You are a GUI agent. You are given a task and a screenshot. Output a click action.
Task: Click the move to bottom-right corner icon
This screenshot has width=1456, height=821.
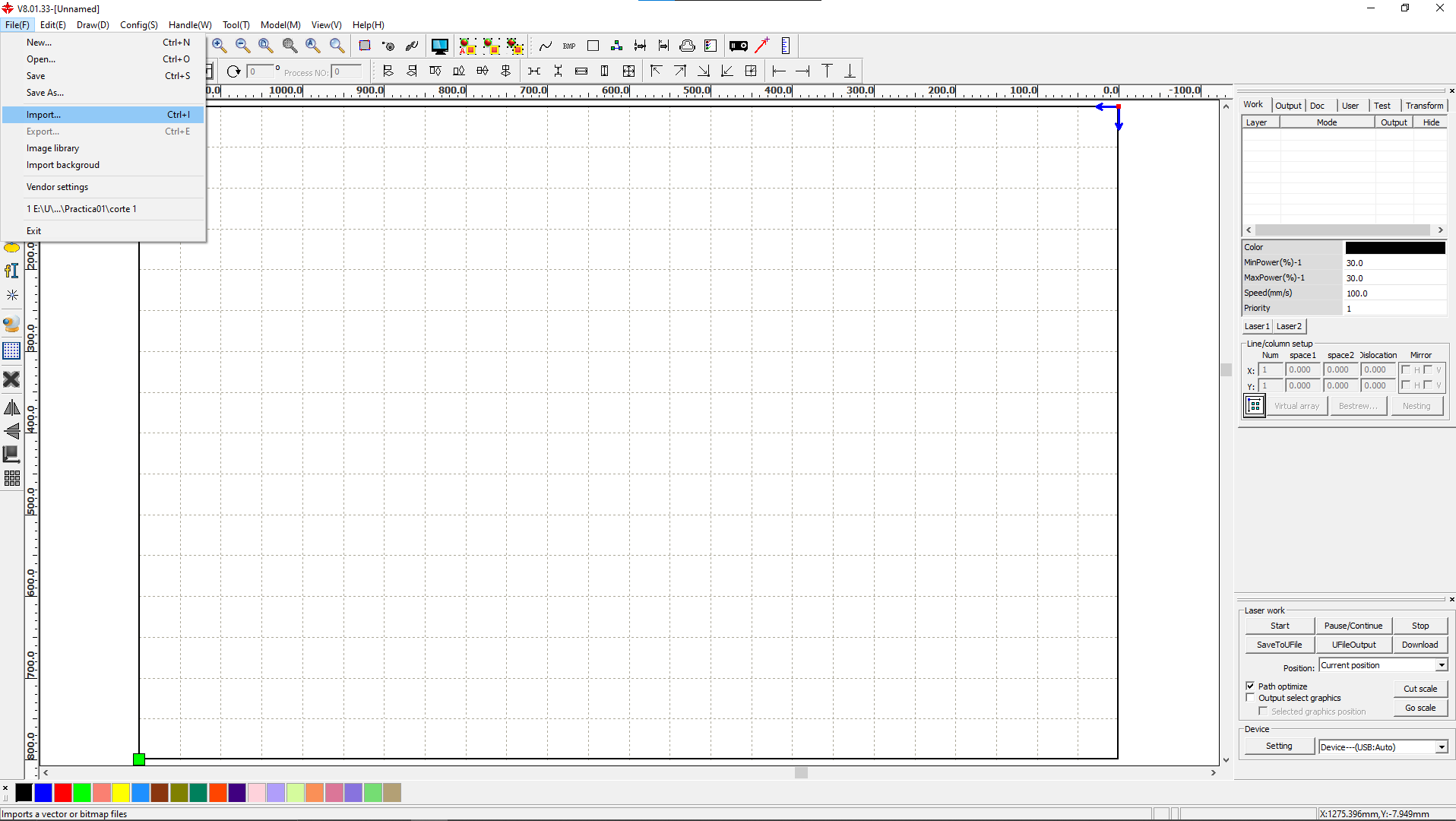click(x=704, y=71)
